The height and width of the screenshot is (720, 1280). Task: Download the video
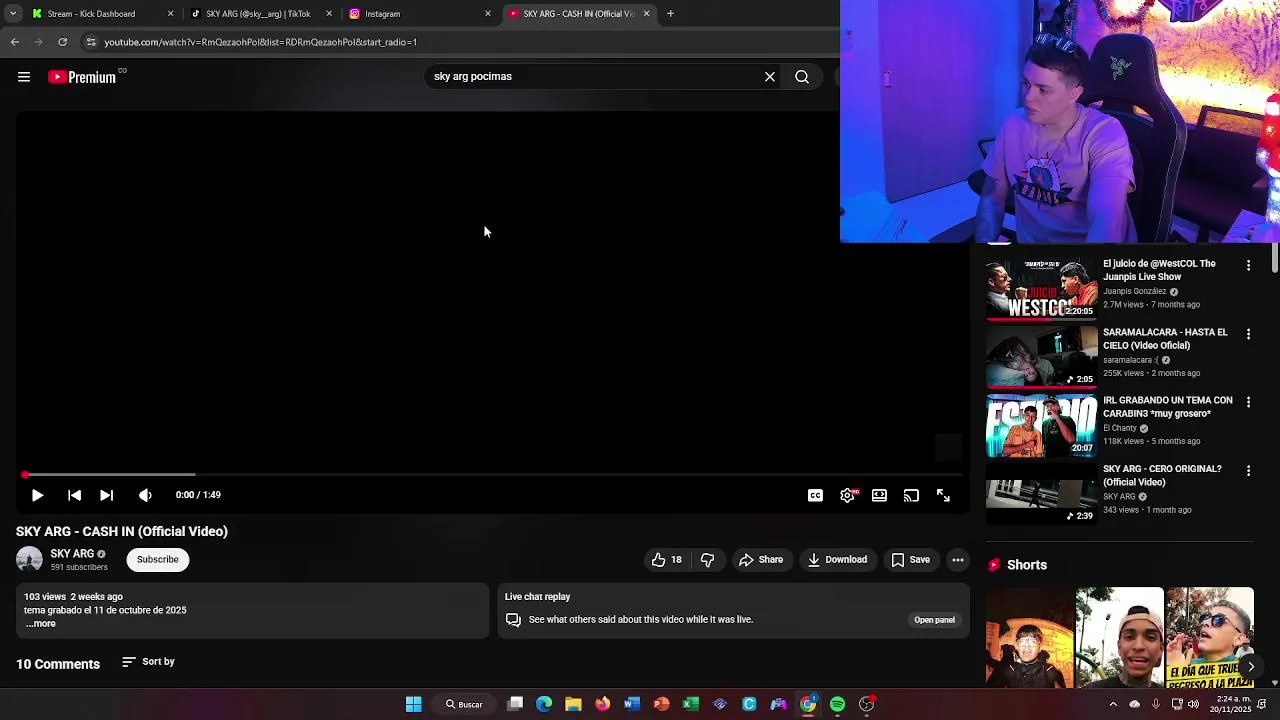pos(837,560)
